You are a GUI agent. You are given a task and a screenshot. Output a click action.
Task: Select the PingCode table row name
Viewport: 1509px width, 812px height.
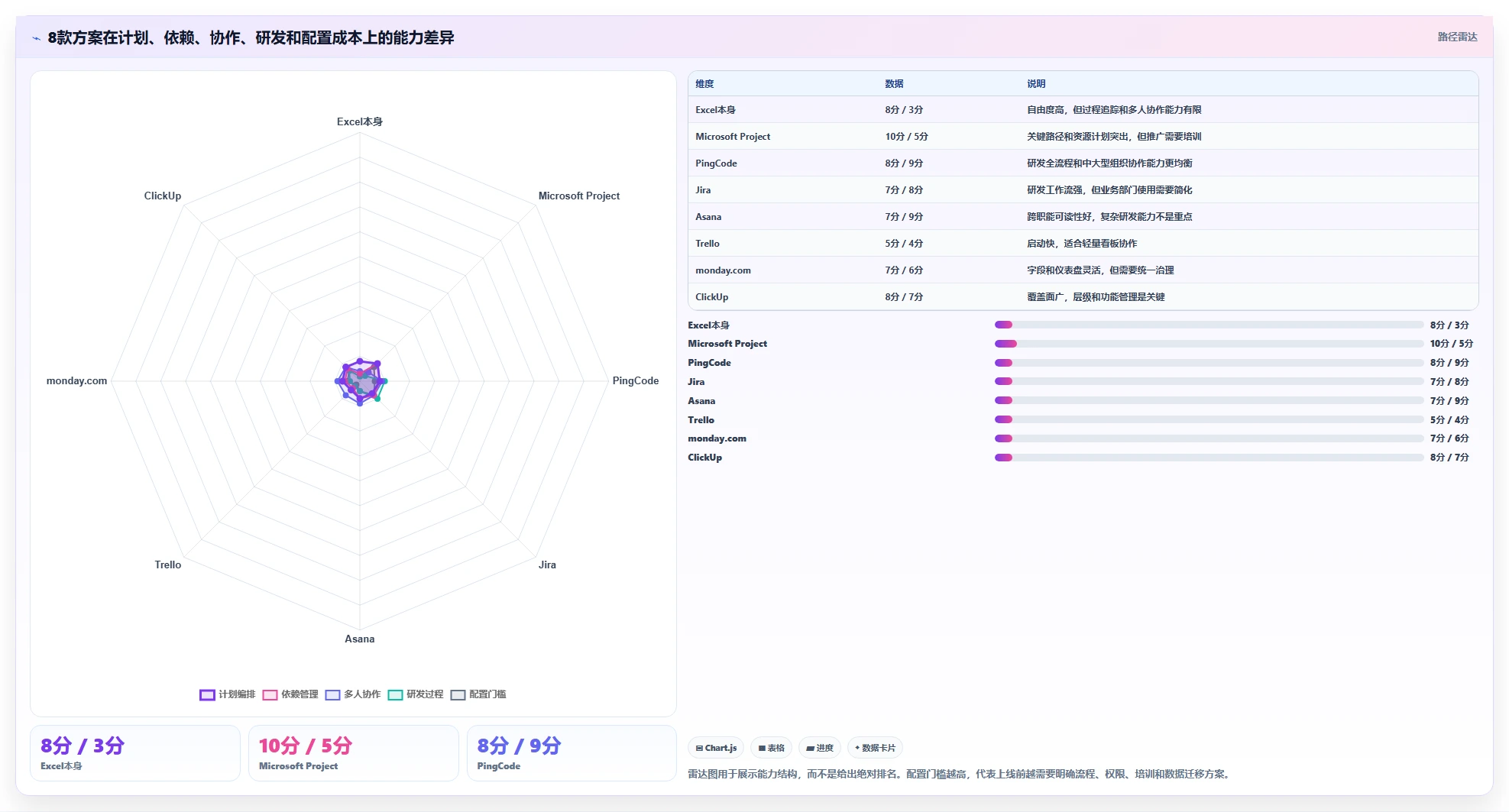coord(716,163)
